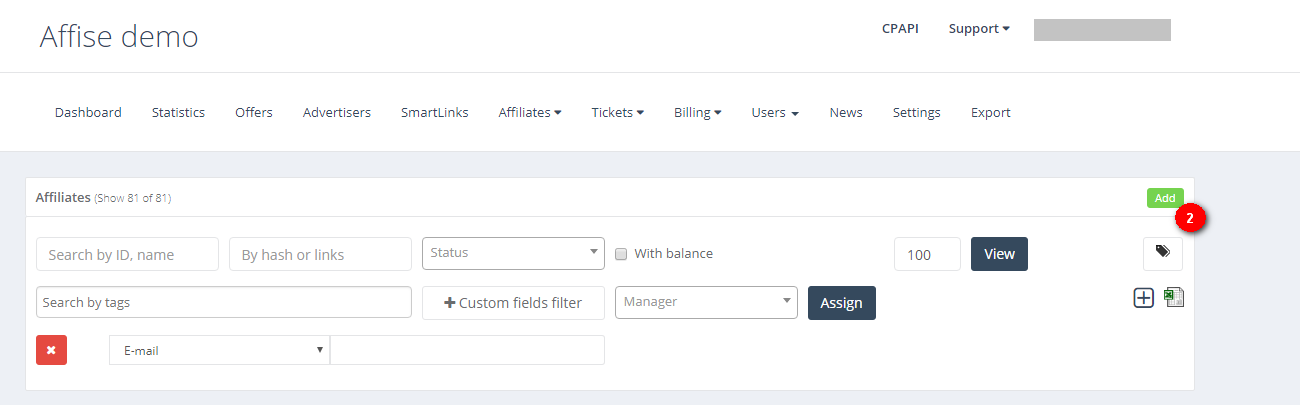This screenshot has height=405, width=1300.
Task: Click the tags icon button
Action: click(1162, 253)
